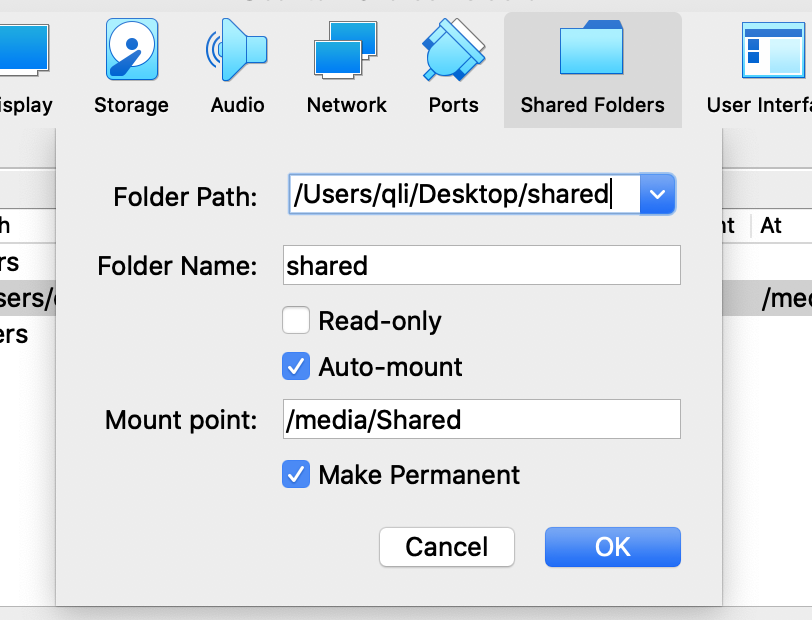
Task: Focus the Folder Path text box
Action: 462,194
